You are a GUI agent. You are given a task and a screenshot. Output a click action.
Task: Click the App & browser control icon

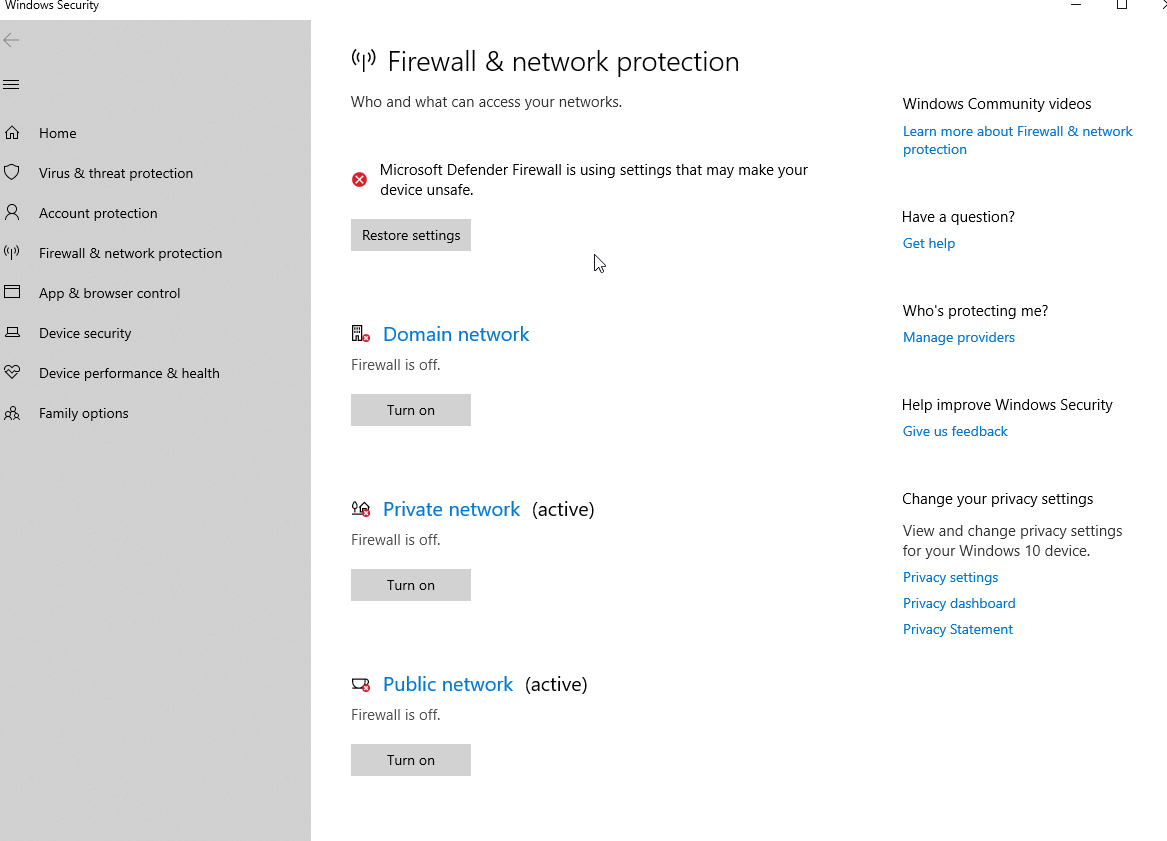pos(12,293)
